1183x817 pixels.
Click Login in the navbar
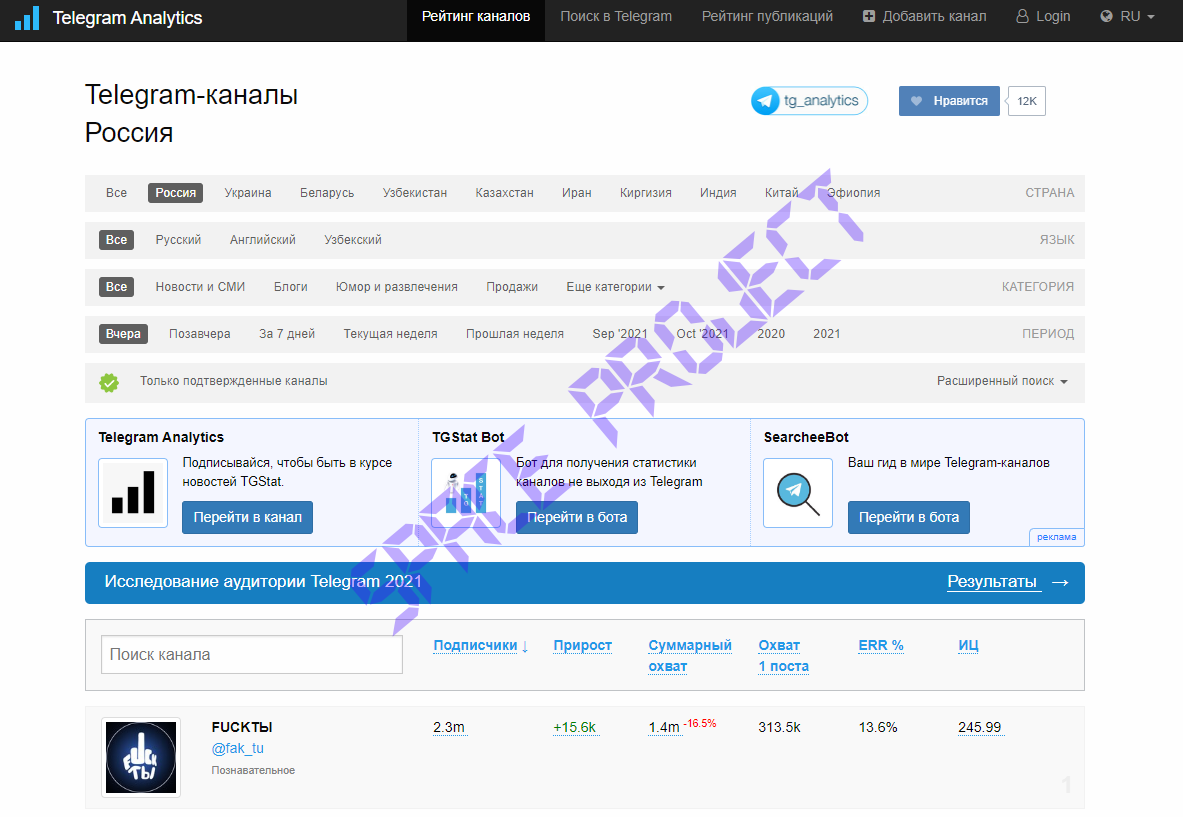click(x=1043, y=17)
